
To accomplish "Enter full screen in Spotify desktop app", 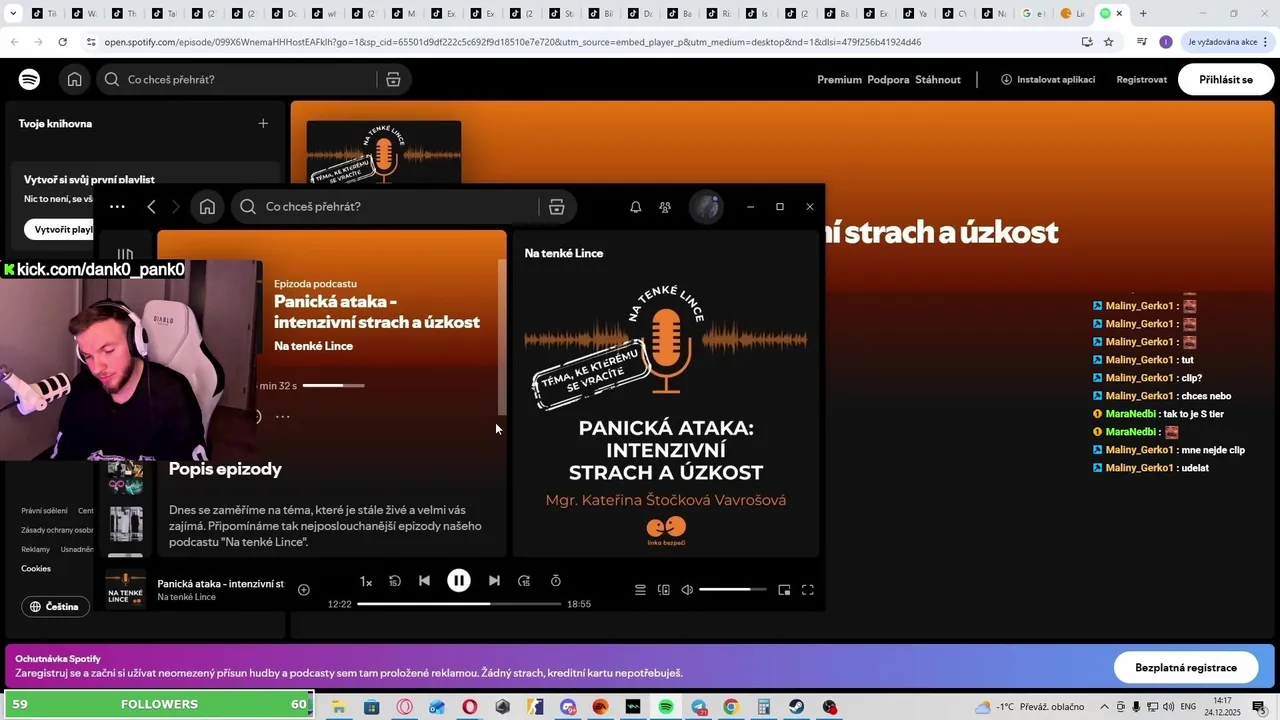I will tap(808, 590).
